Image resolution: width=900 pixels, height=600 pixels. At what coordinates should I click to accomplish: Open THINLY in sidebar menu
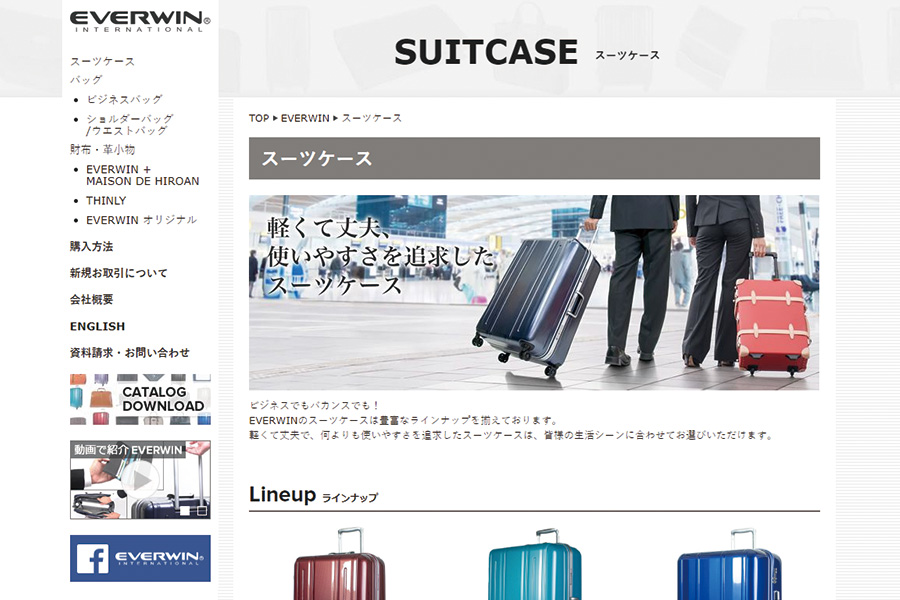tap(106, 200)
